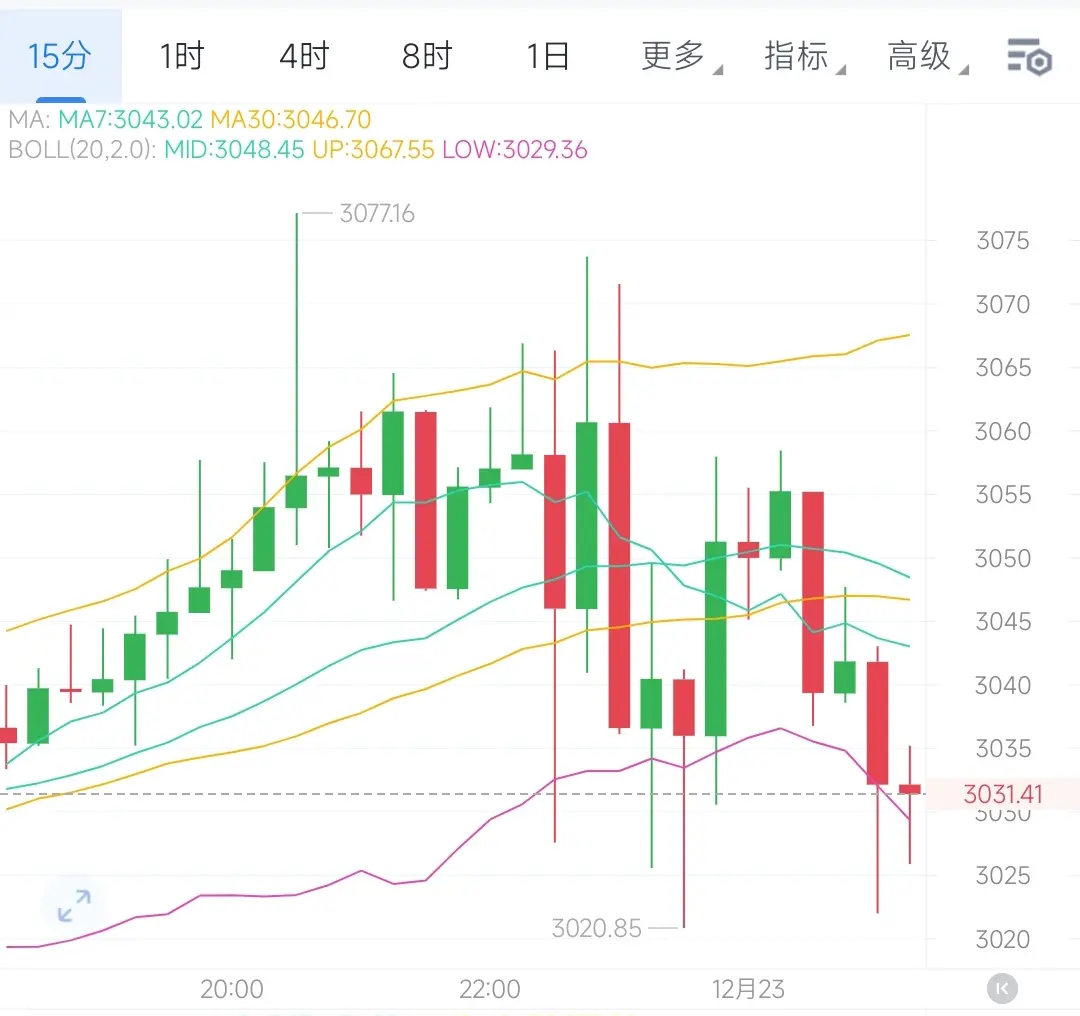Click the 3077.16 high price label
The width and height of the screenshot is (1080, 1016).
pos(377,214)
